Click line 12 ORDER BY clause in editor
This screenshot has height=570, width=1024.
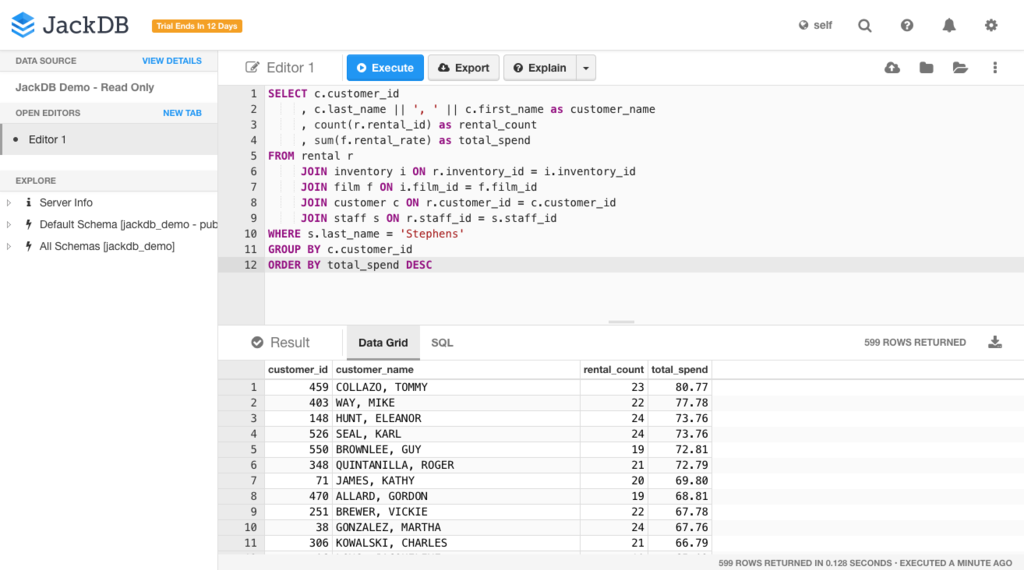point(350,265)
